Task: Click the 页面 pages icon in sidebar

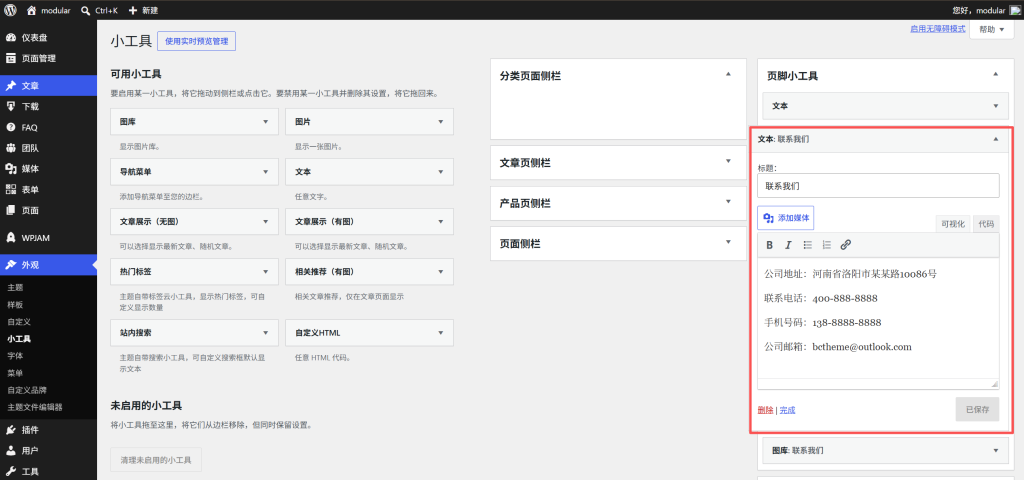Action: point(11,210)
